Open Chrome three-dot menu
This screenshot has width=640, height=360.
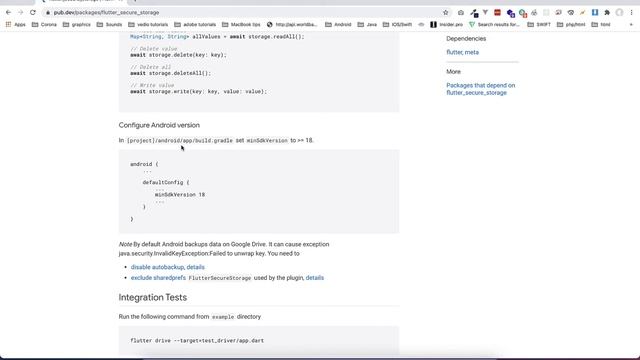pos(631,13)
